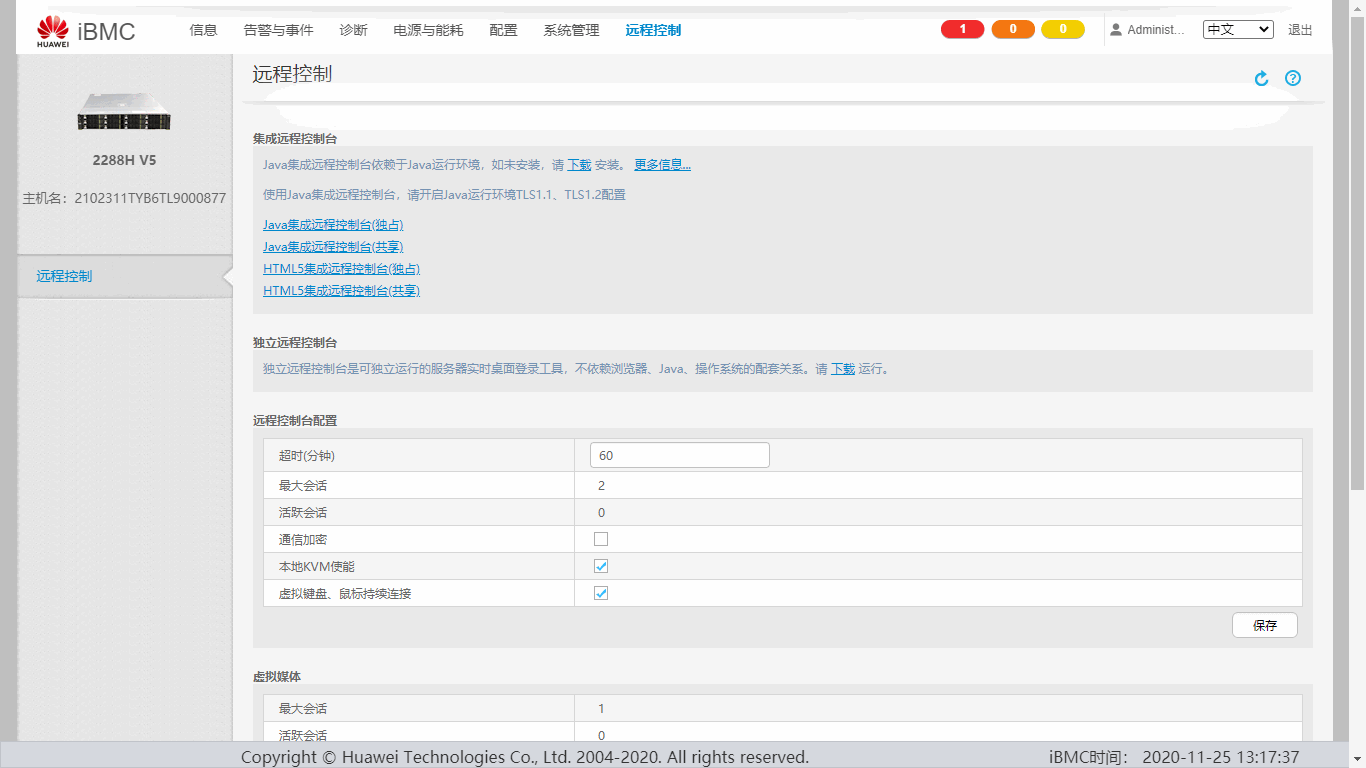Open the 电源与能耗 menu

428,30
